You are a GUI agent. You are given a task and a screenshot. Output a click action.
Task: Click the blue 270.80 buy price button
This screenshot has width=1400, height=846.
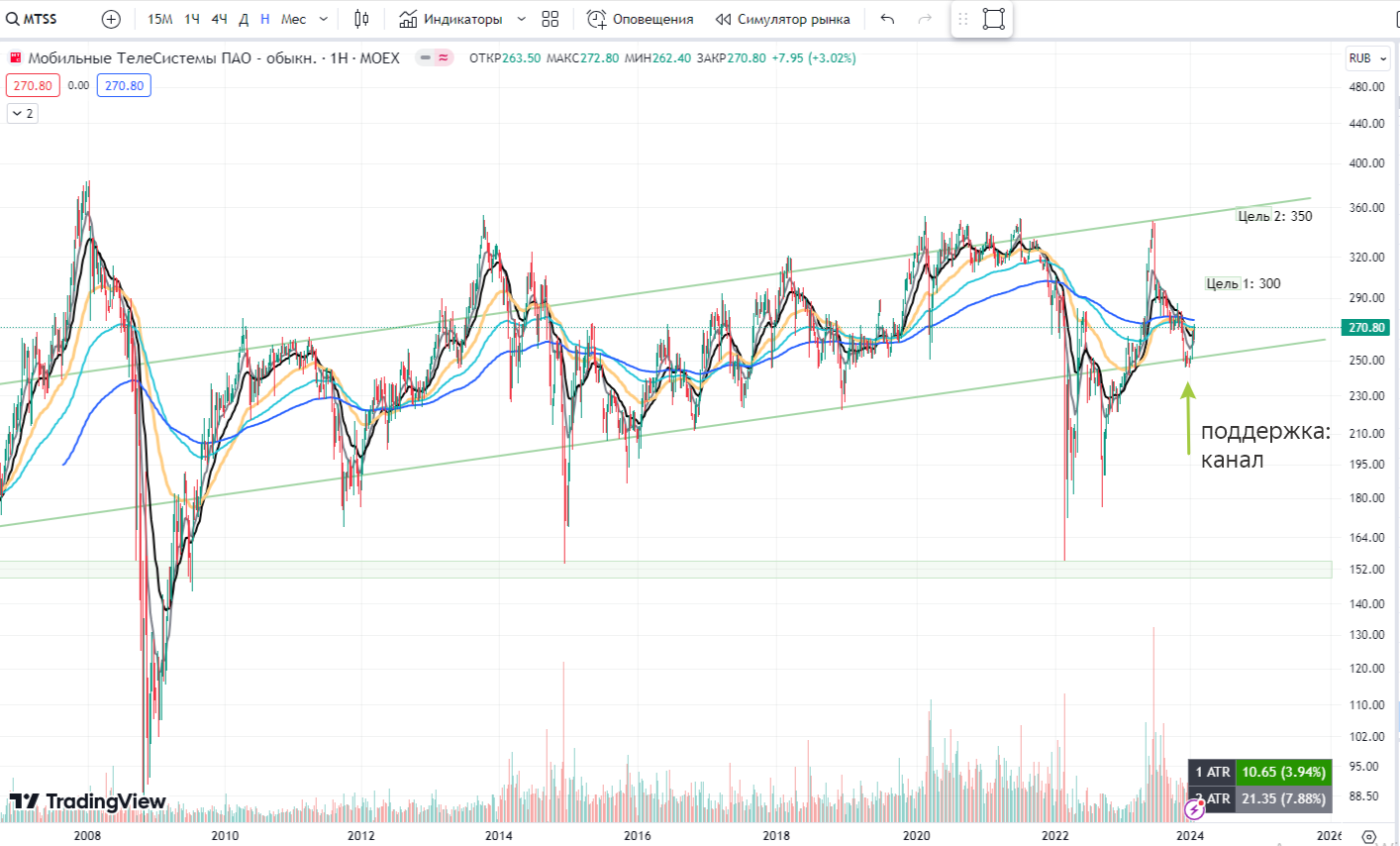124,85
